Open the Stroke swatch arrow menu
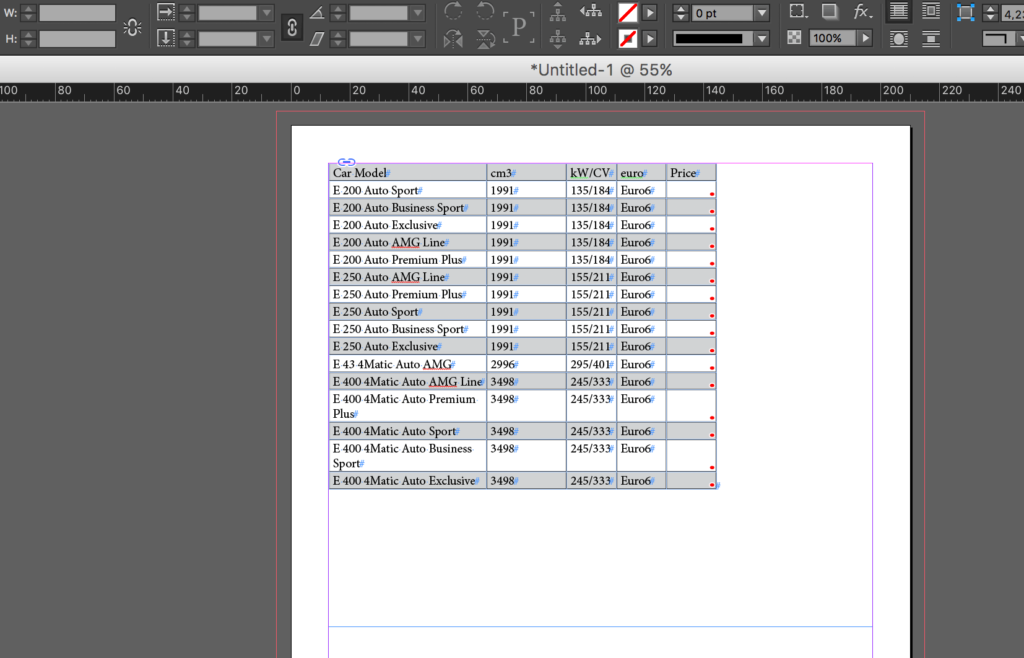 650,39
